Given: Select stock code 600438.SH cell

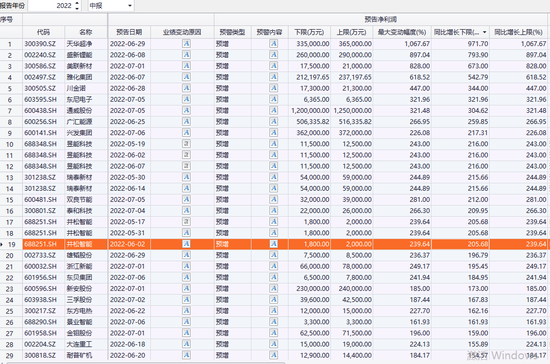Looking at the screenshot, I should [43, 110].
